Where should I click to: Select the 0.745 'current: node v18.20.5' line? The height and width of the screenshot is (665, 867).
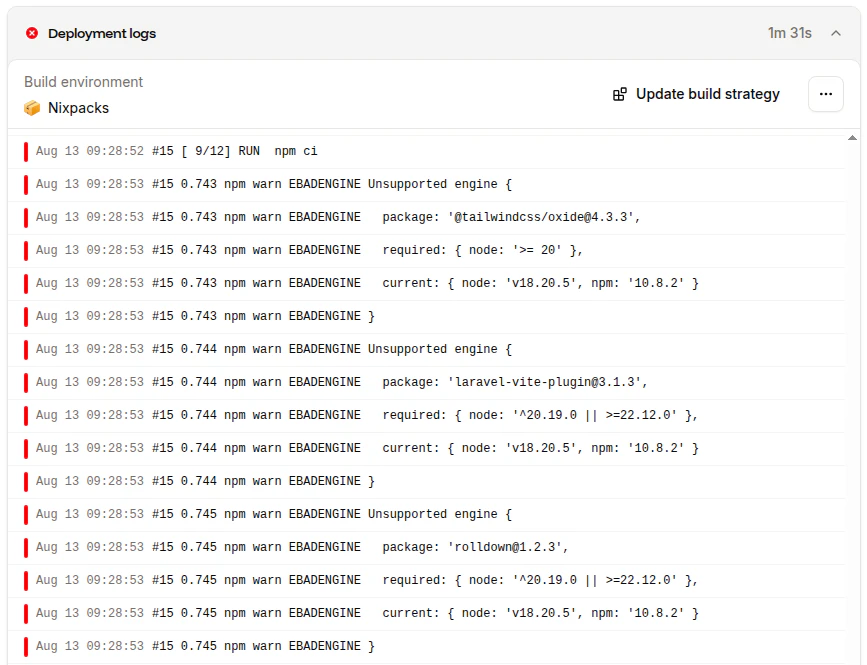tap(426, 613)
